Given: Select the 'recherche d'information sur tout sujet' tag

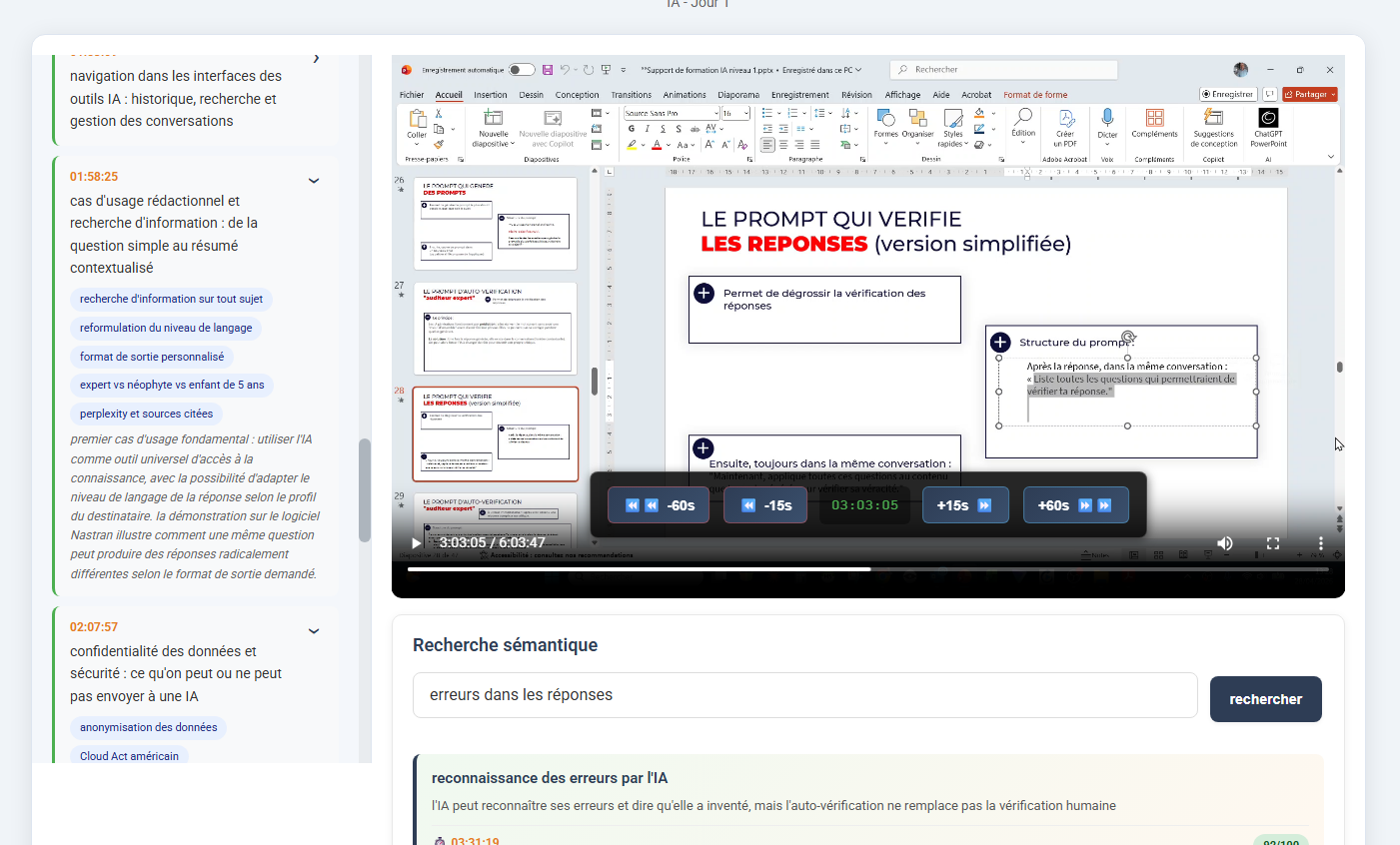Looking at the screenshot, I should coord(171,299).
